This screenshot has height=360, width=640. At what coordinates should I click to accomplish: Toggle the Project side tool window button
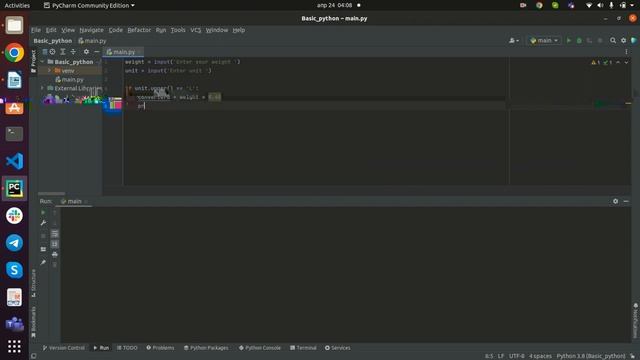33,61
